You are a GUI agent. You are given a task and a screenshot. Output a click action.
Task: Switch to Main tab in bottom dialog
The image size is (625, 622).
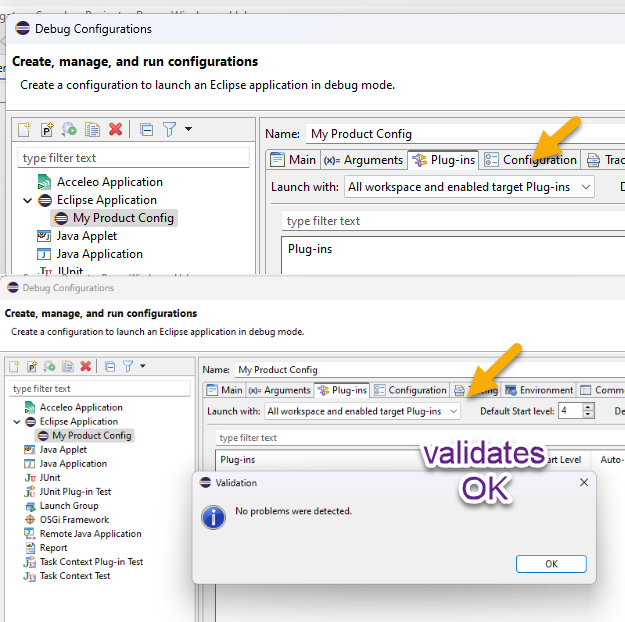pos(224,390)
